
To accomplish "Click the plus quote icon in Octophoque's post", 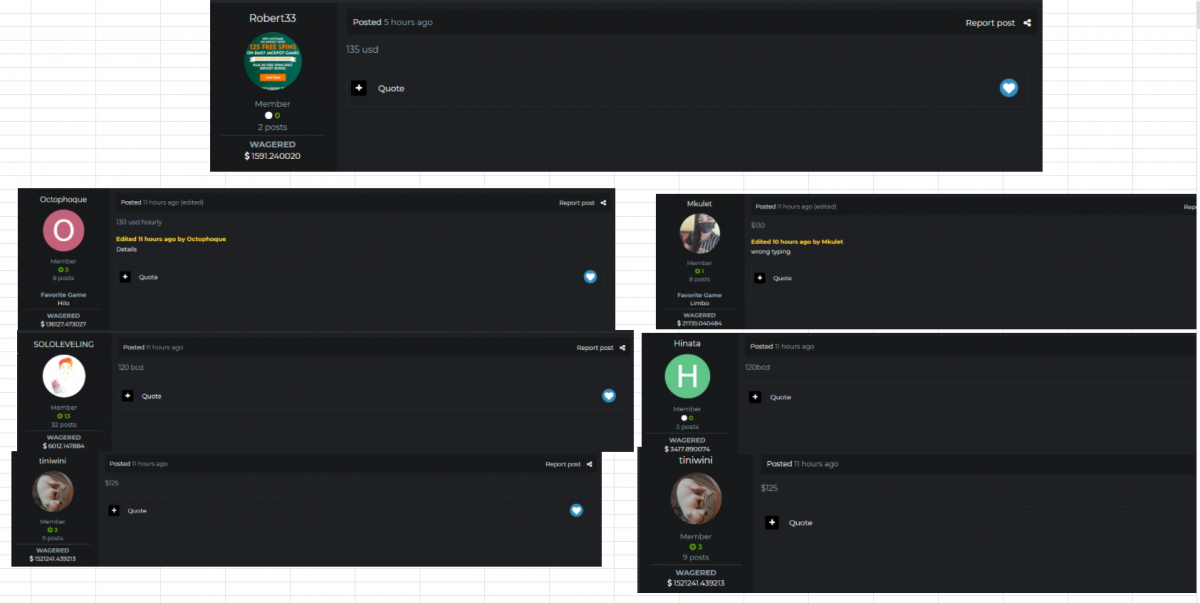I will click(x=125, y=277).
